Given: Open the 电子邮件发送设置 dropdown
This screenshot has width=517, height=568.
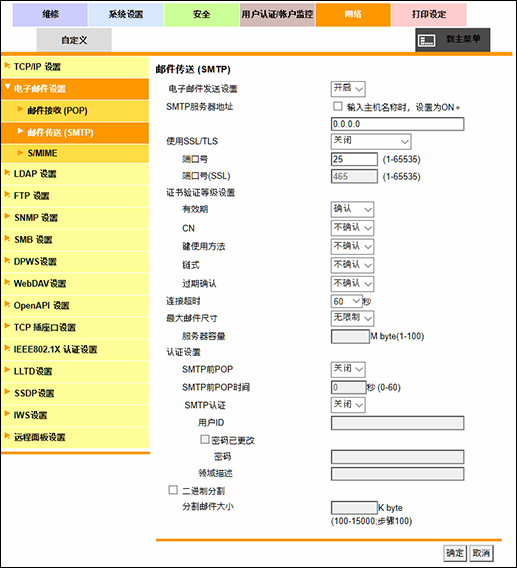Looking at the screenshot, I should pos(348,88).
